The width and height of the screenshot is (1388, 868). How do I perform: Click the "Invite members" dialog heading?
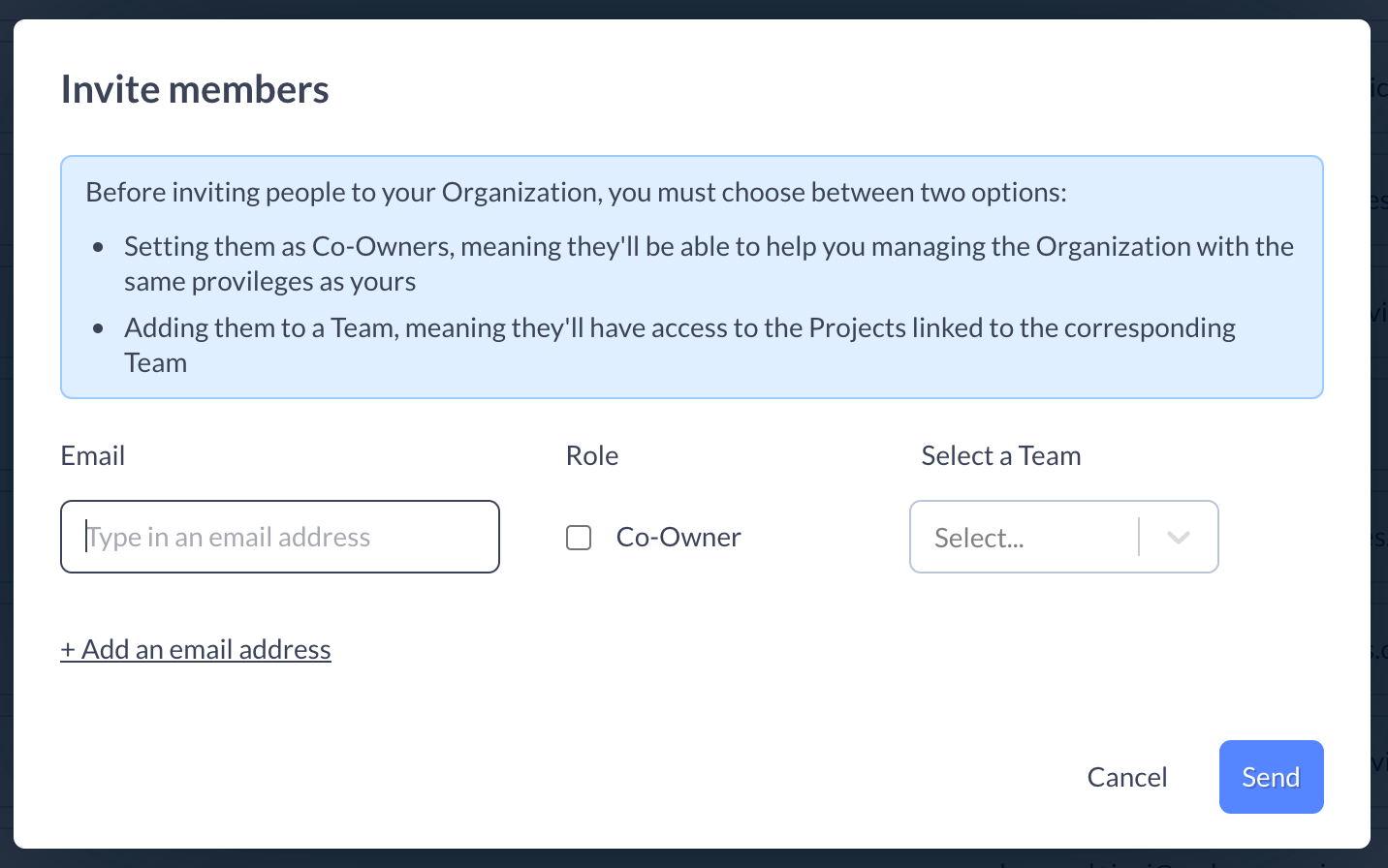click(195, 90)
